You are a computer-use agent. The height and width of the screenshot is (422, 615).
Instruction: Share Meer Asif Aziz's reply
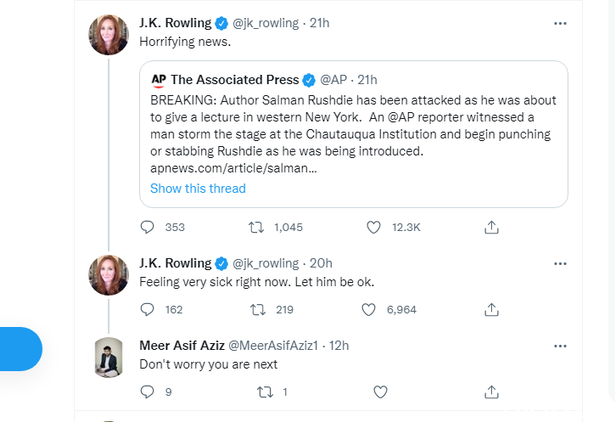[x=491, y=392]
